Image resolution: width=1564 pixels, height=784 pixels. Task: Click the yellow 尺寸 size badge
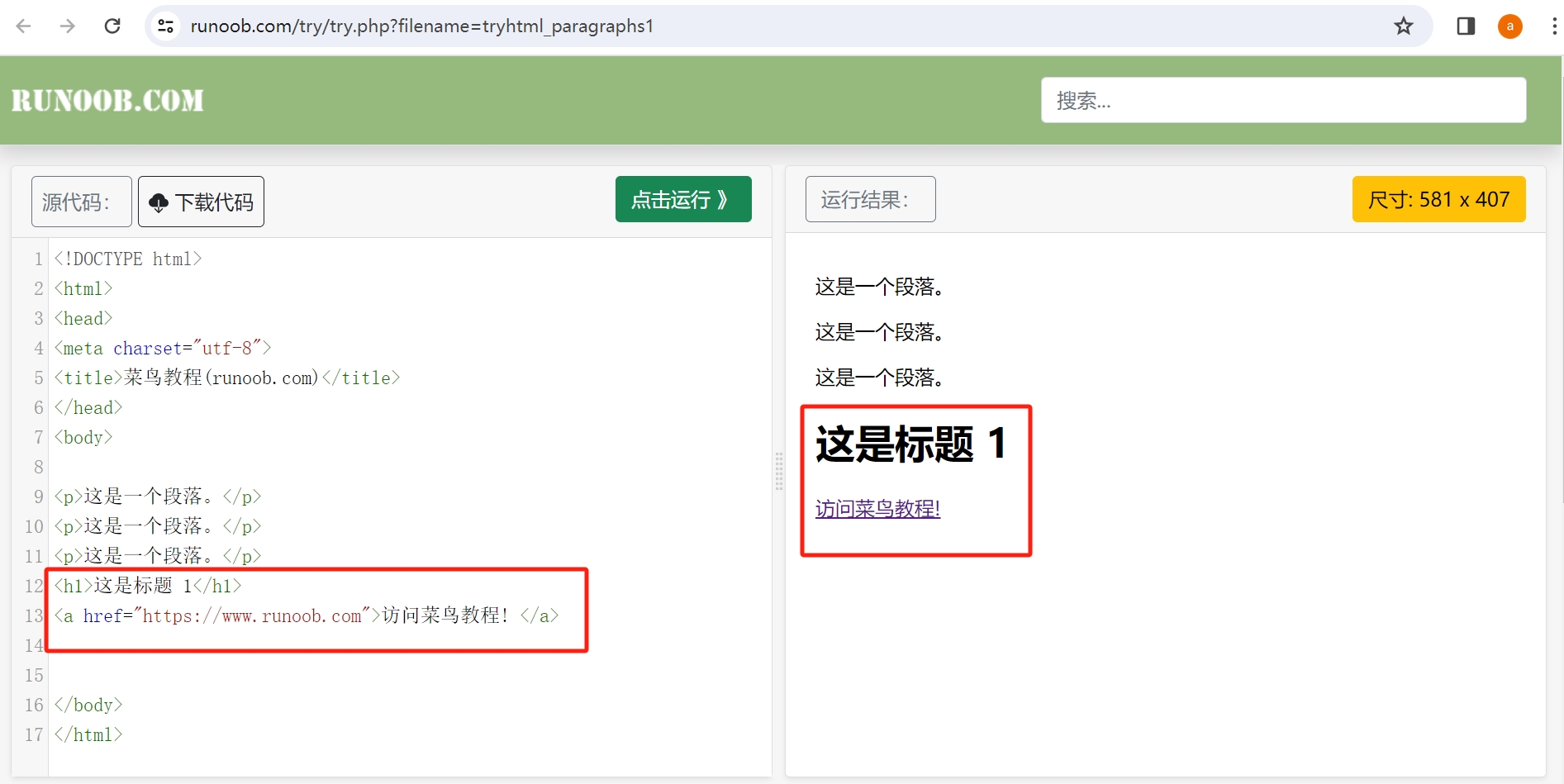pyautogui.click(x=1438, y=200)
